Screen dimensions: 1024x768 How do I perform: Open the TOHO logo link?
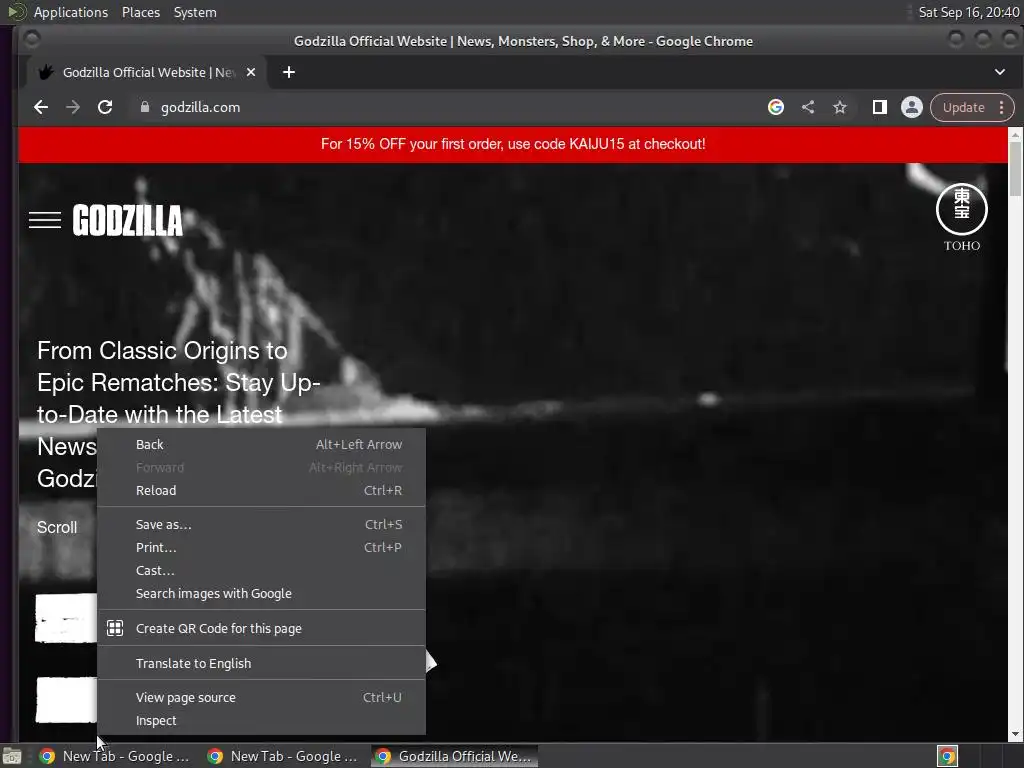[962, 217]
